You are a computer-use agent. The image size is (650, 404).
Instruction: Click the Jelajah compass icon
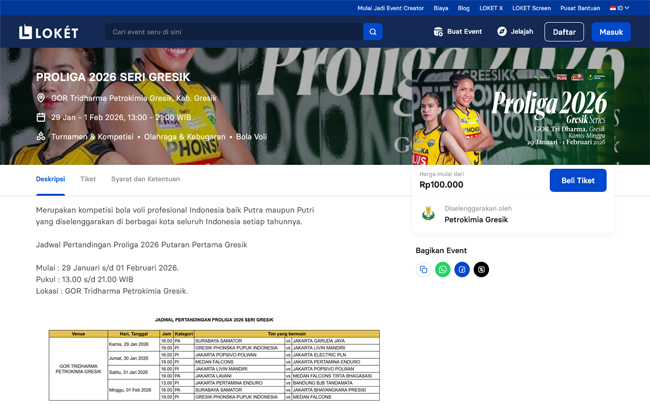pyautogui.click(x=502, y=31)
